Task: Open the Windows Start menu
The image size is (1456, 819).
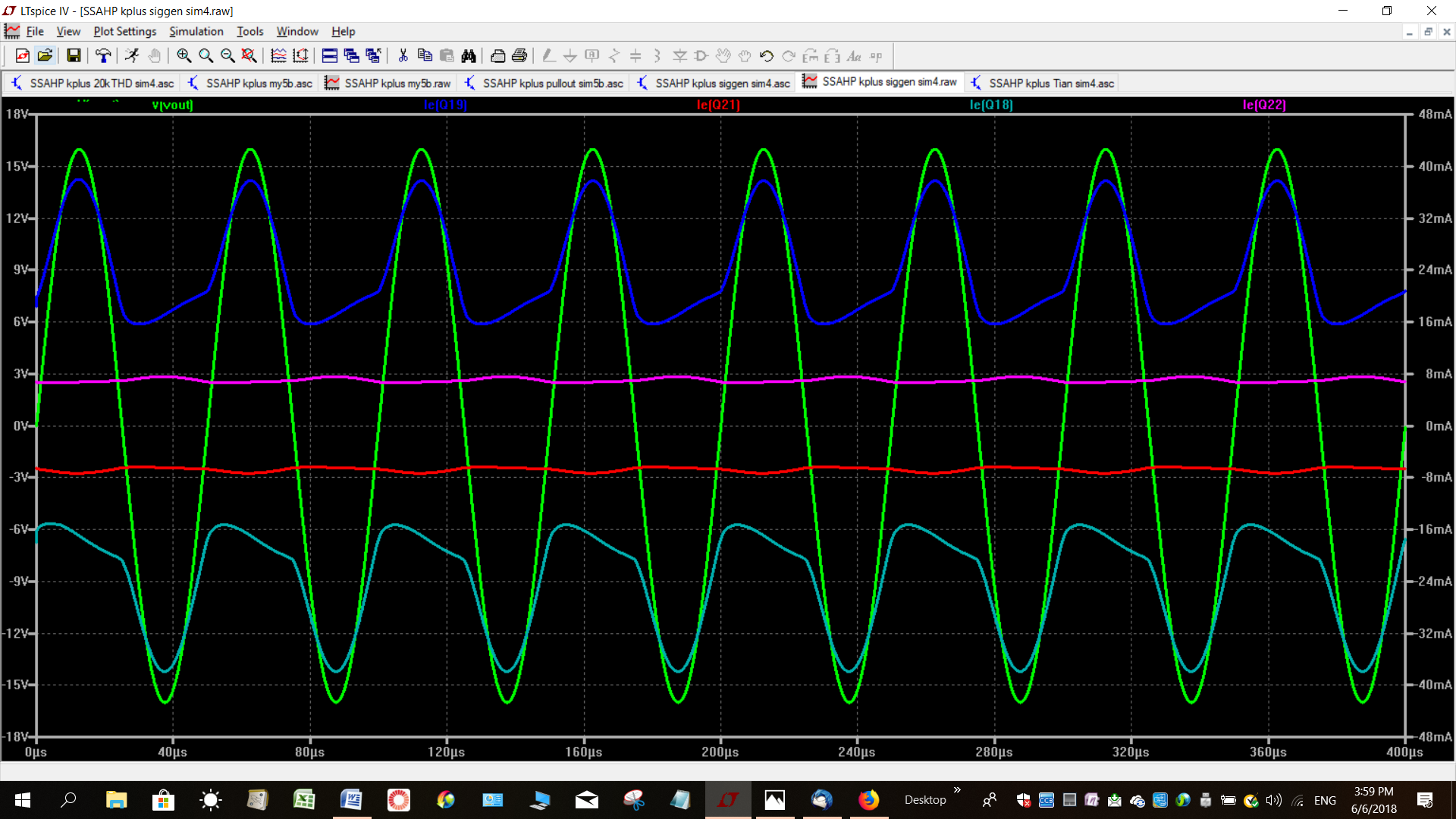Action: tap(23, 799)
